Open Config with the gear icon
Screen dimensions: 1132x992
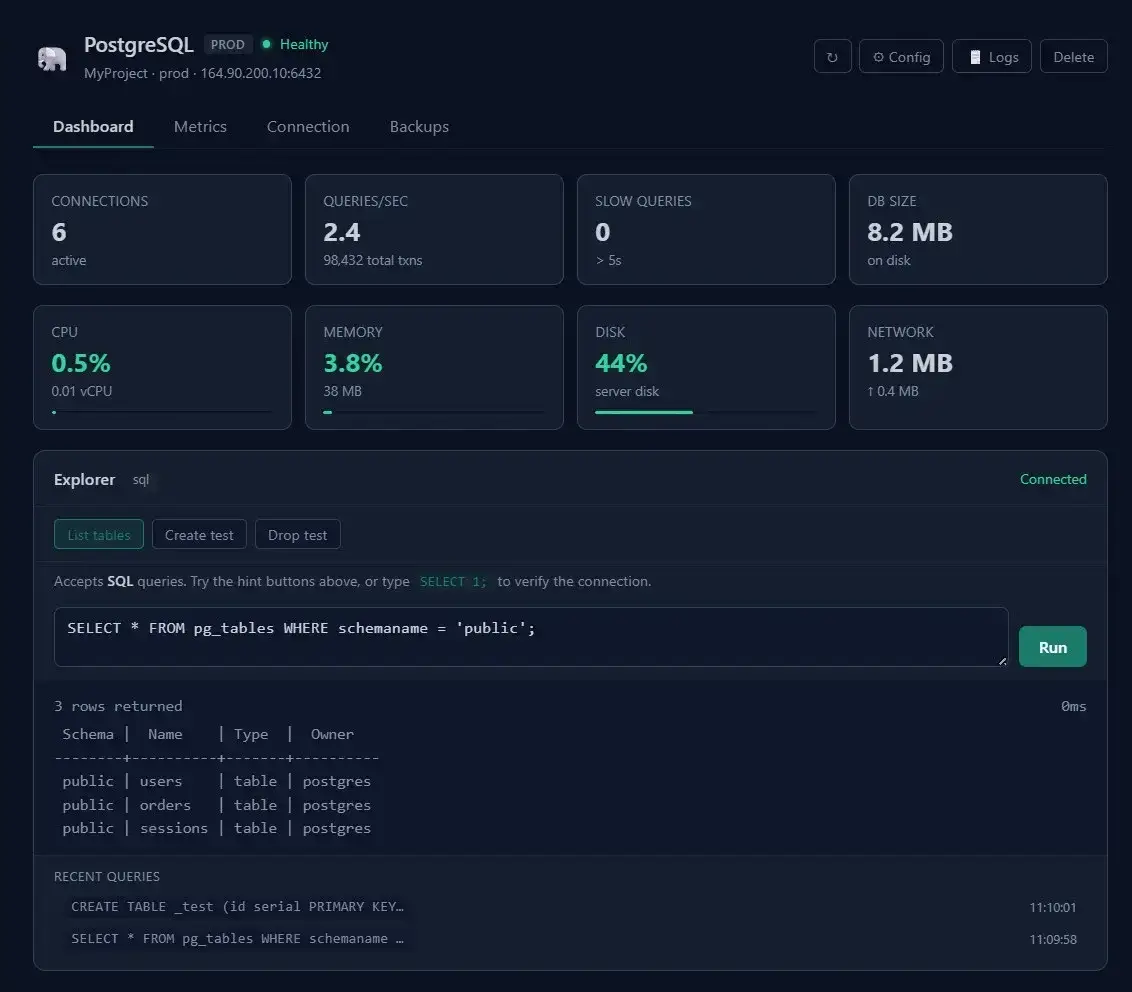[901, 57]
